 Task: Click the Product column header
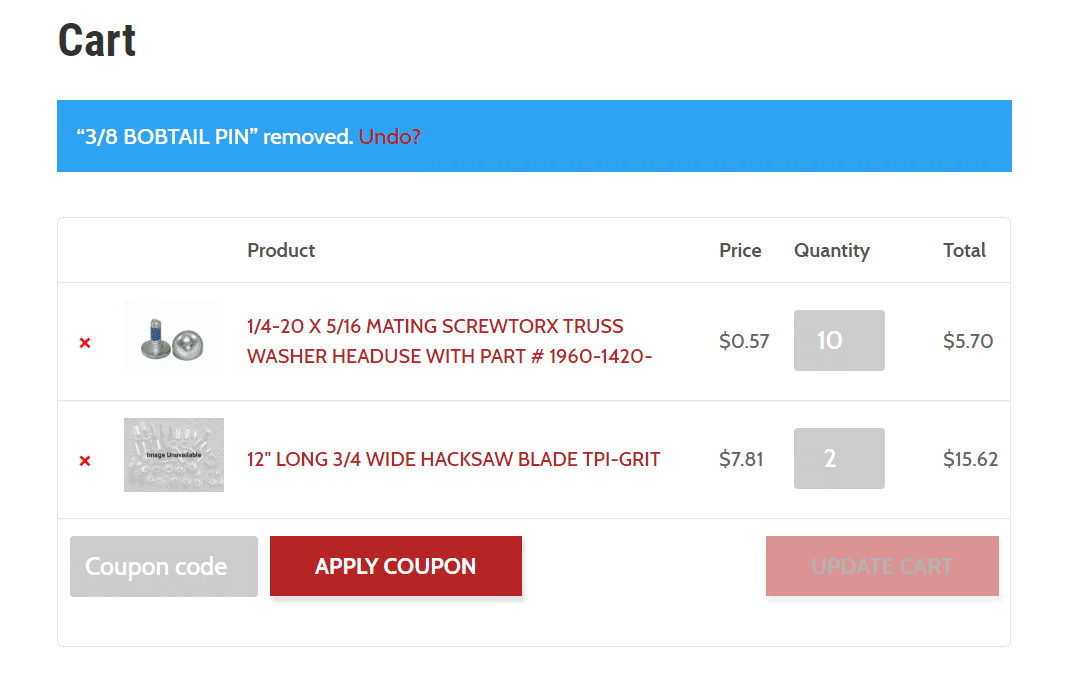281,250
